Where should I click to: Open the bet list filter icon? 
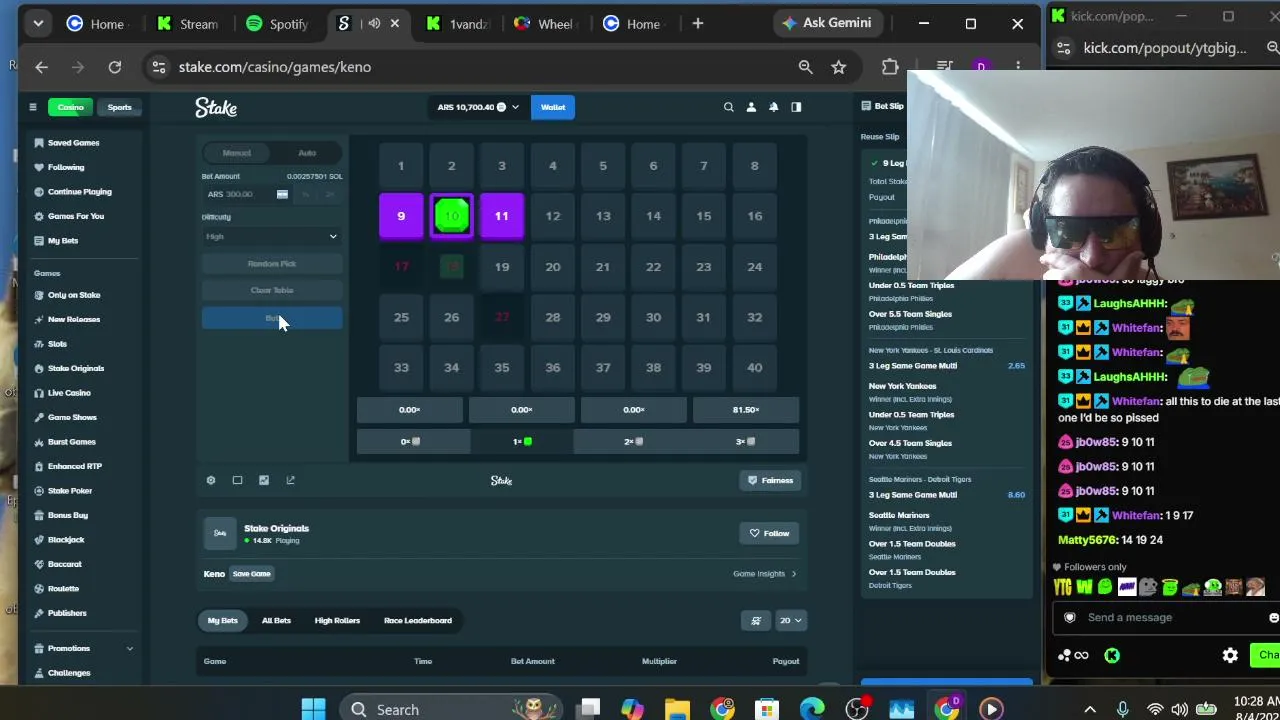(756, 621)
